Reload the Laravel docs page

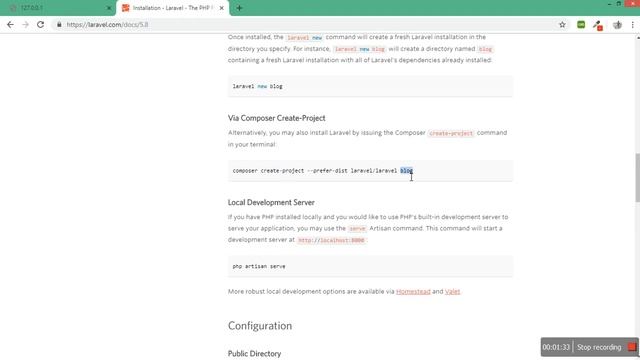[x=40, y=24]
